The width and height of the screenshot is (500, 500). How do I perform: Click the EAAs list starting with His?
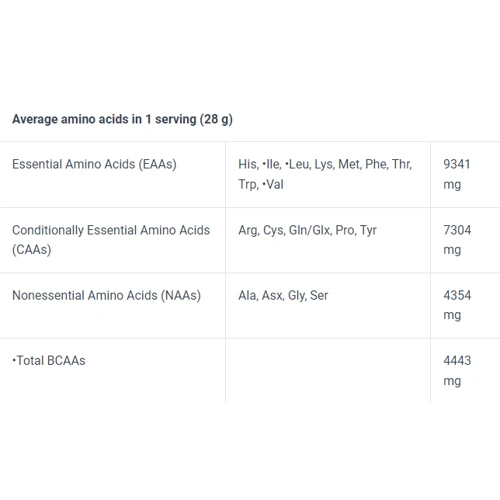(325, 174)
